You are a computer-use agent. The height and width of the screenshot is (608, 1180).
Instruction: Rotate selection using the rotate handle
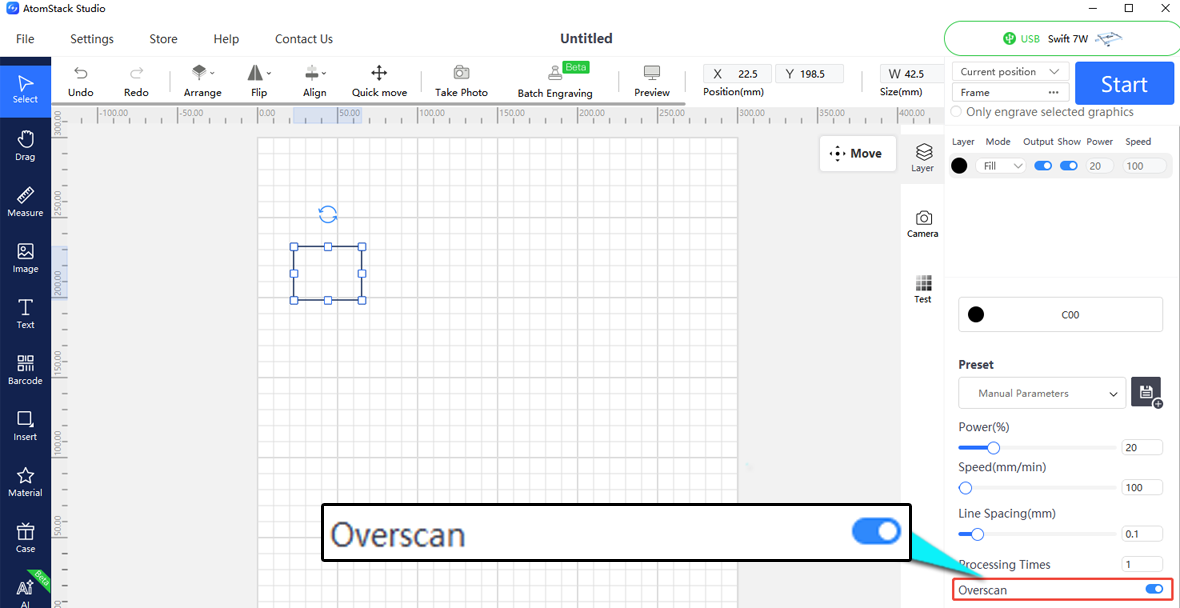point(328,214)
